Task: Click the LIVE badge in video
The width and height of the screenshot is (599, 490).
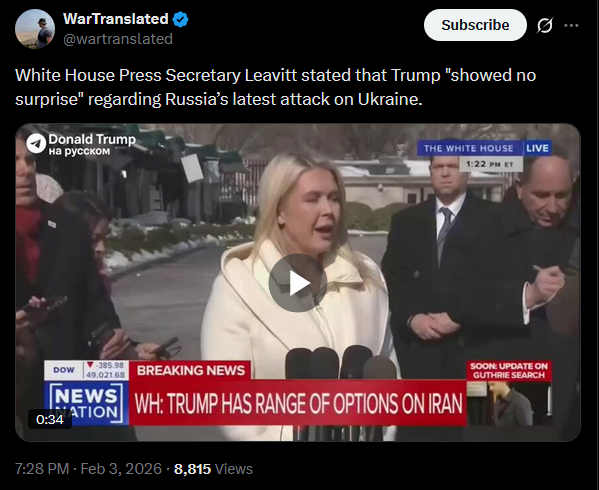Action: 537,148
